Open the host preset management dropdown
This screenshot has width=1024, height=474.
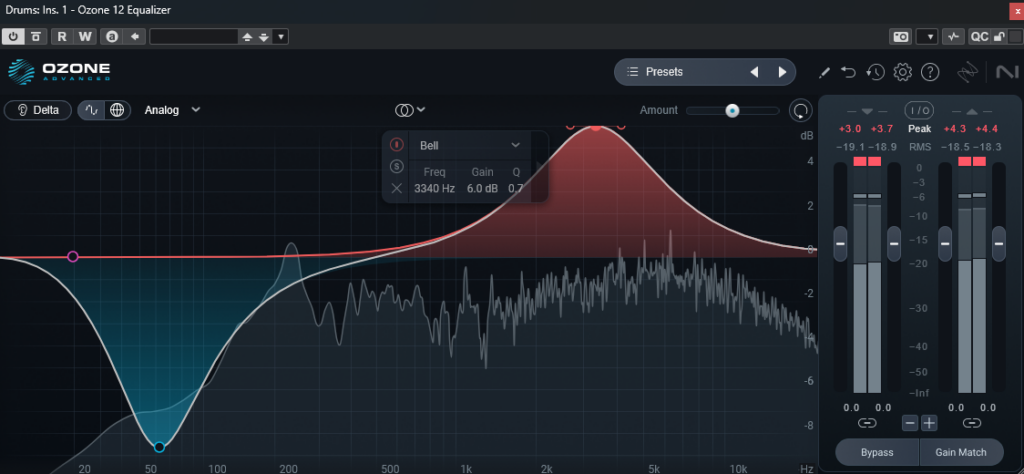click(281, 37)
